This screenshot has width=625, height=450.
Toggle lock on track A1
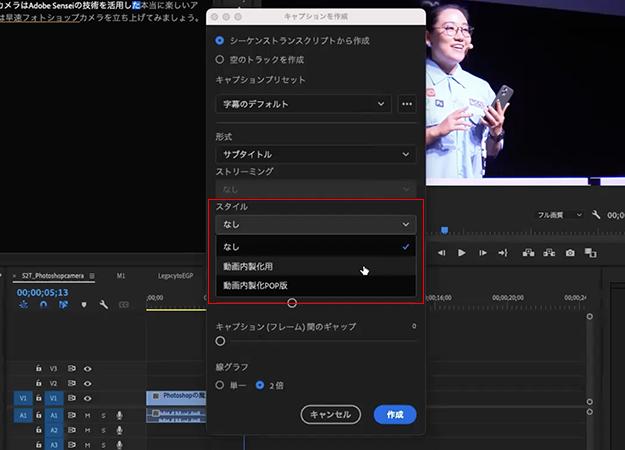tap(39, 415)
